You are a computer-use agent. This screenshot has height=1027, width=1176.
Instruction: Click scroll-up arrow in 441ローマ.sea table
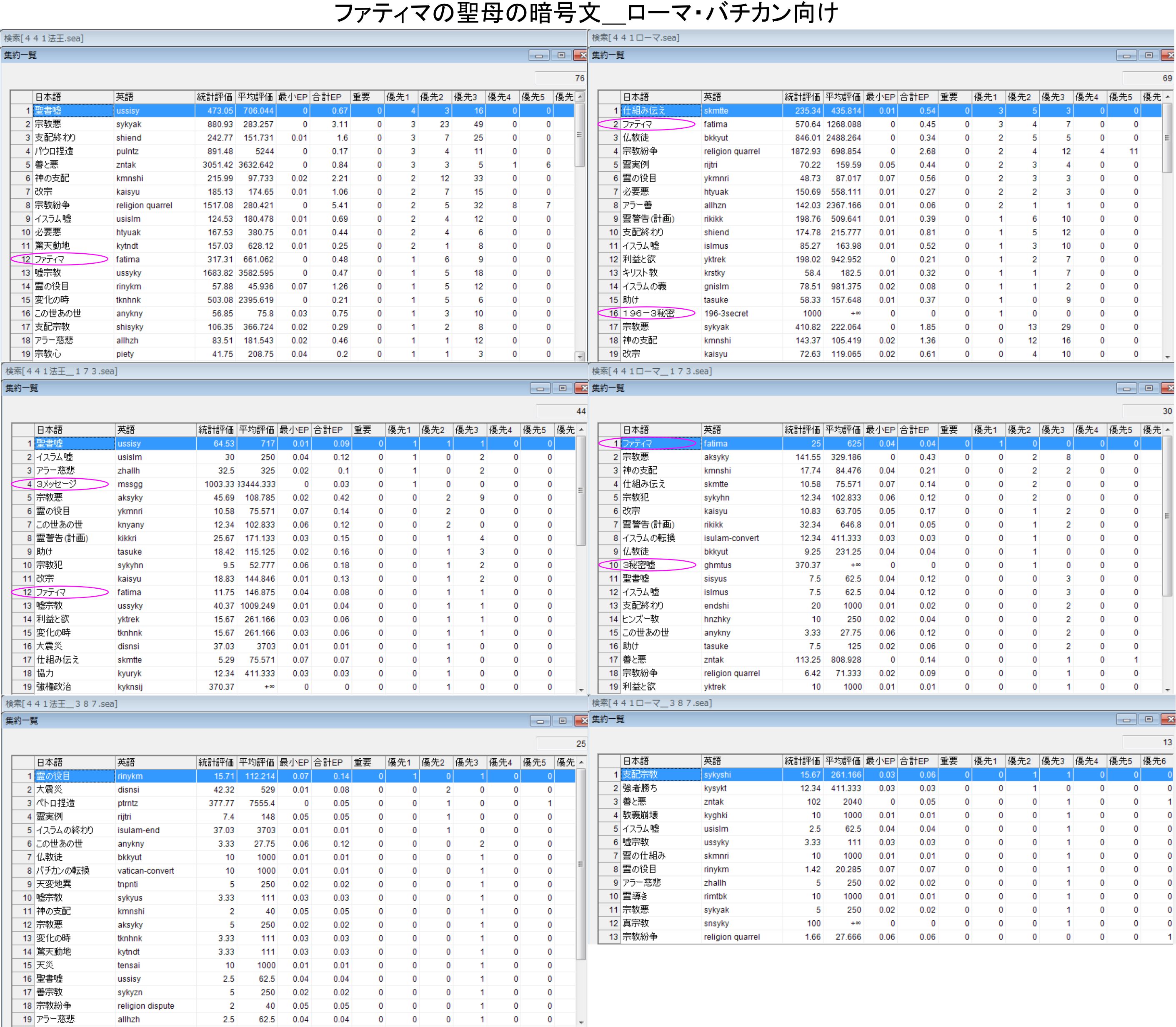coord(1167,97)
